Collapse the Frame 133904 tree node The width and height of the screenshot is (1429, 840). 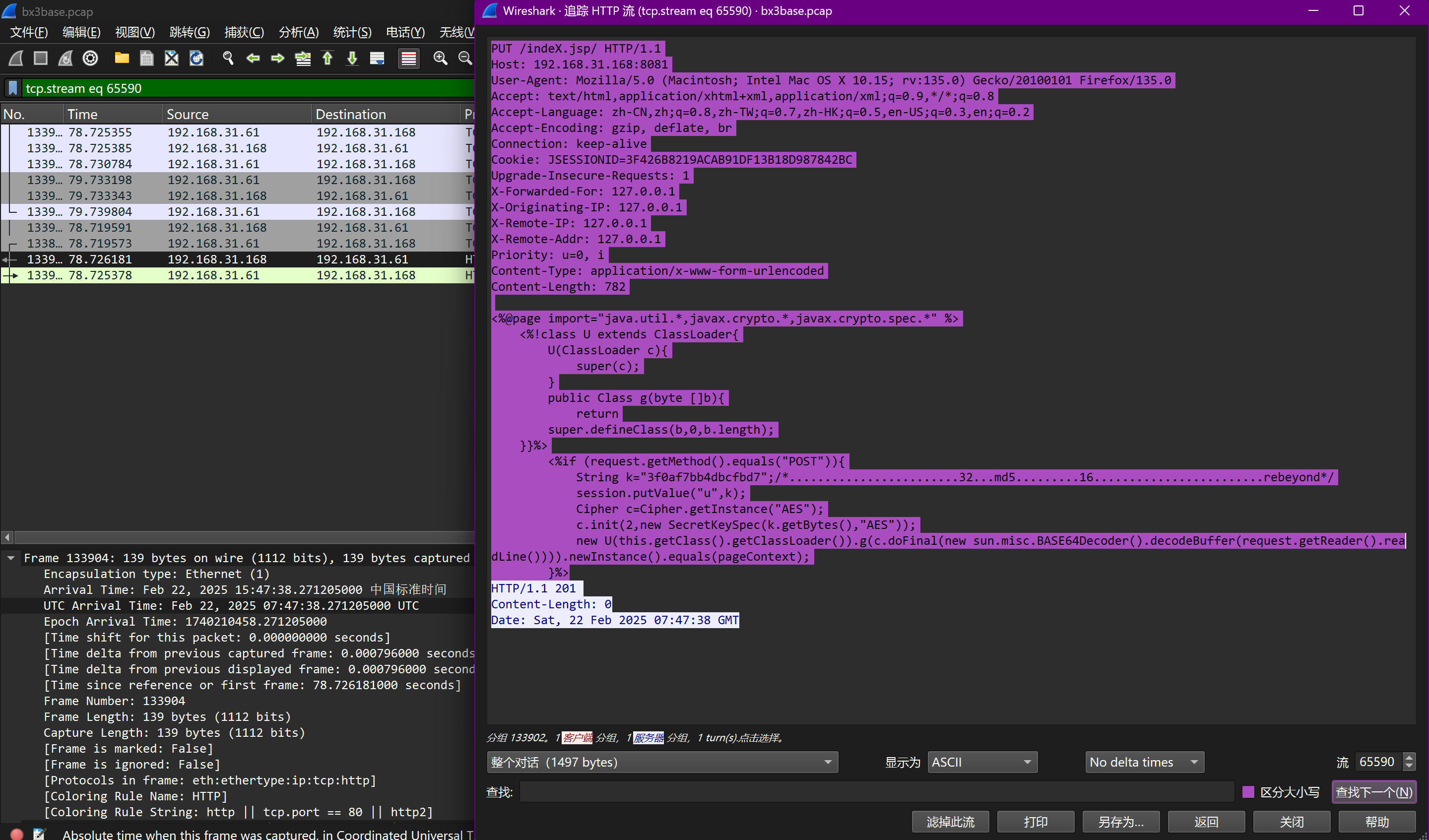(11, 558)
